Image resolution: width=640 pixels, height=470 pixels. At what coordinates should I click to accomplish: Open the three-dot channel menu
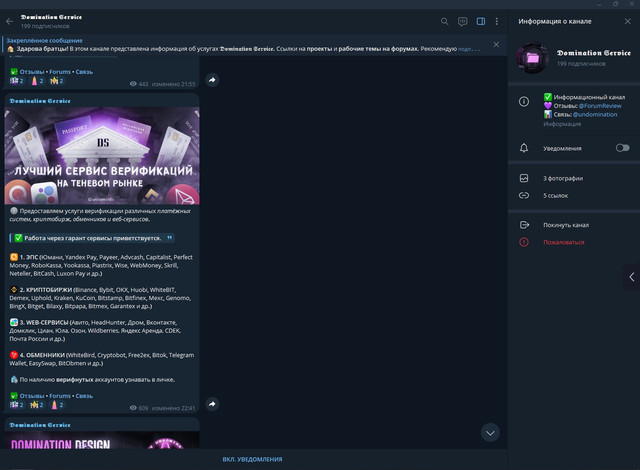coord(497,21)
